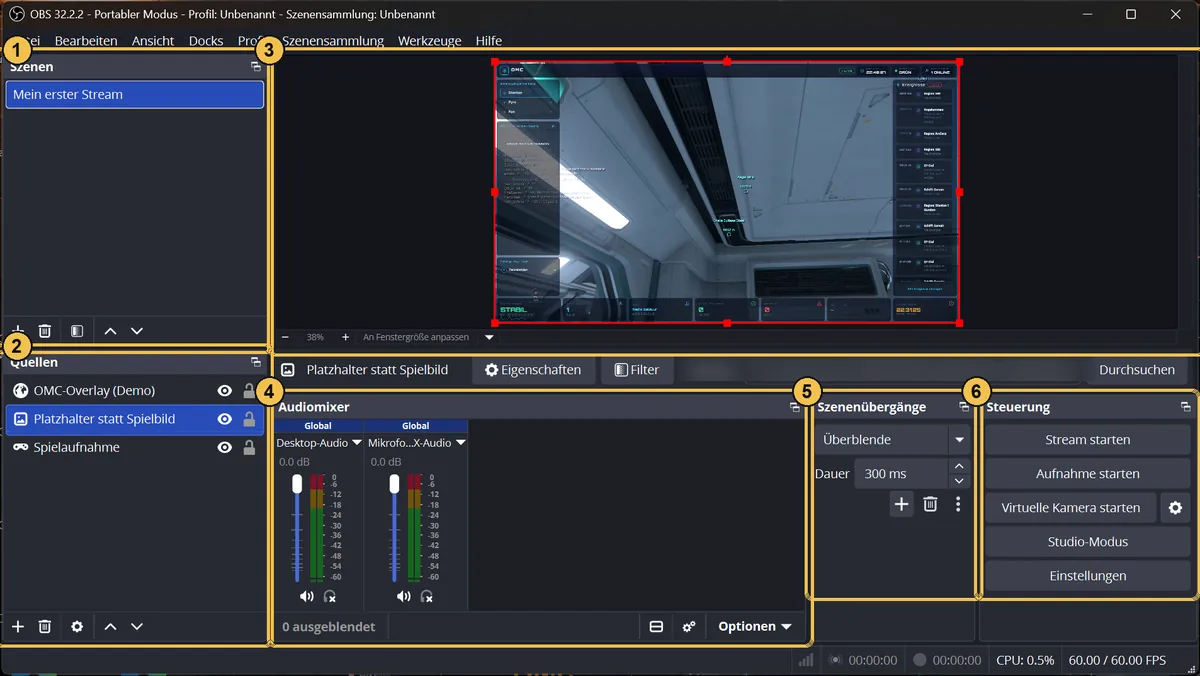Open the Docks menu
The width and height of the screenshot is (1200, 676).
coord(206,41)
